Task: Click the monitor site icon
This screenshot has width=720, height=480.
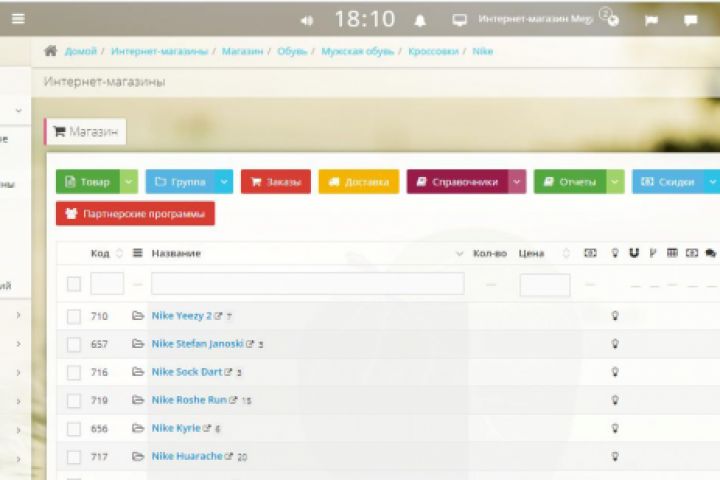Action: (459, 20)
